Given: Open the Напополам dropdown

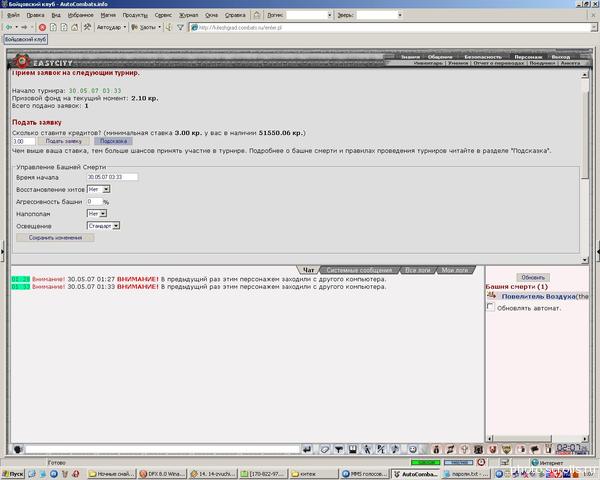Looking at the screenshot, I should point(97,214).
